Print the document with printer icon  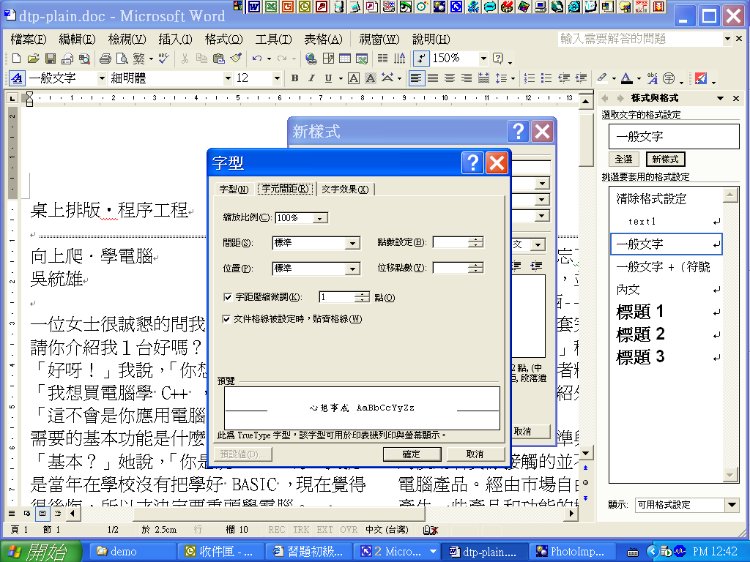point(105,59)
